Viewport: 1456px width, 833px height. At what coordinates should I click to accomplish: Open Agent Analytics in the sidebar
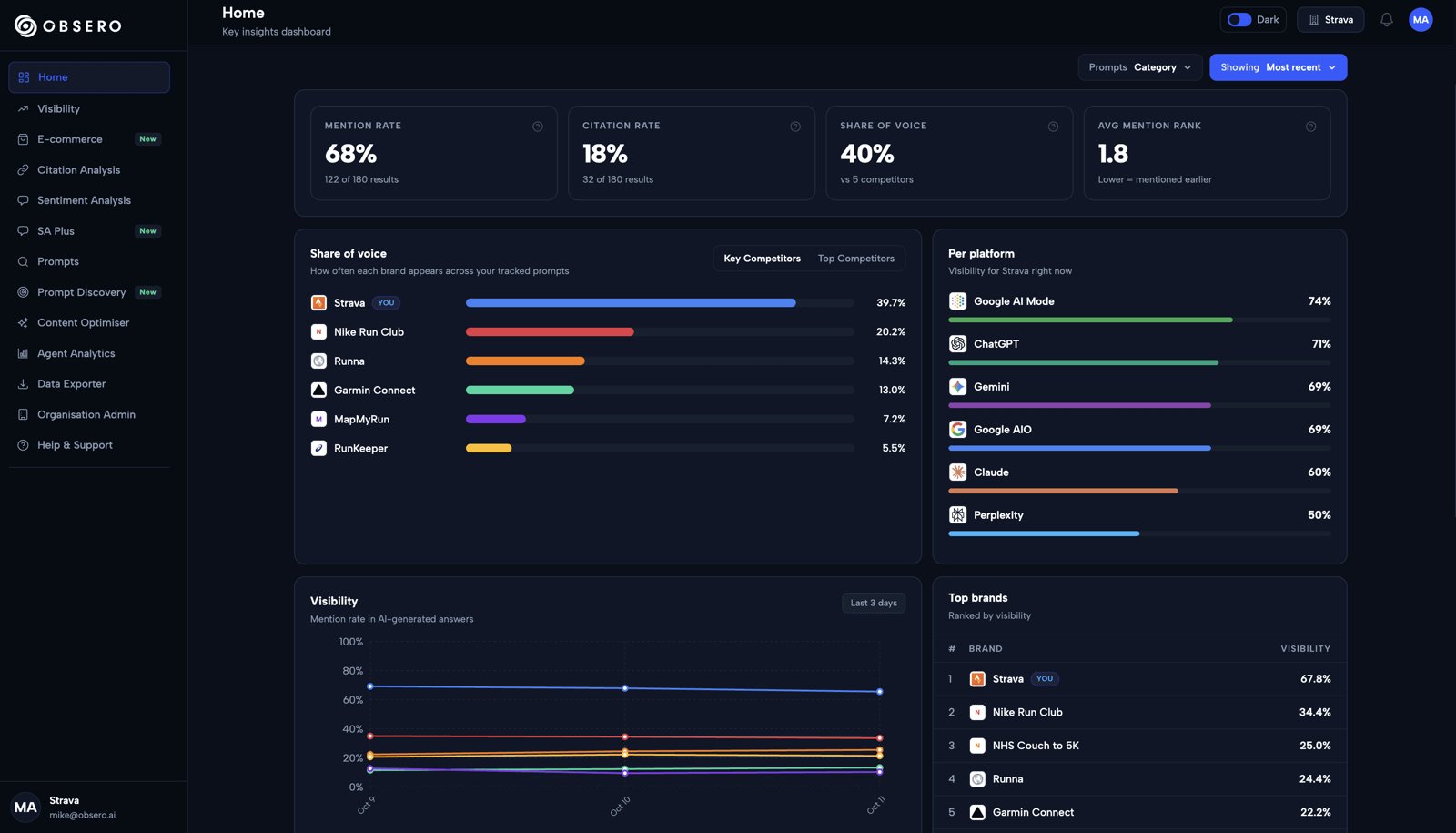point(89,353)
